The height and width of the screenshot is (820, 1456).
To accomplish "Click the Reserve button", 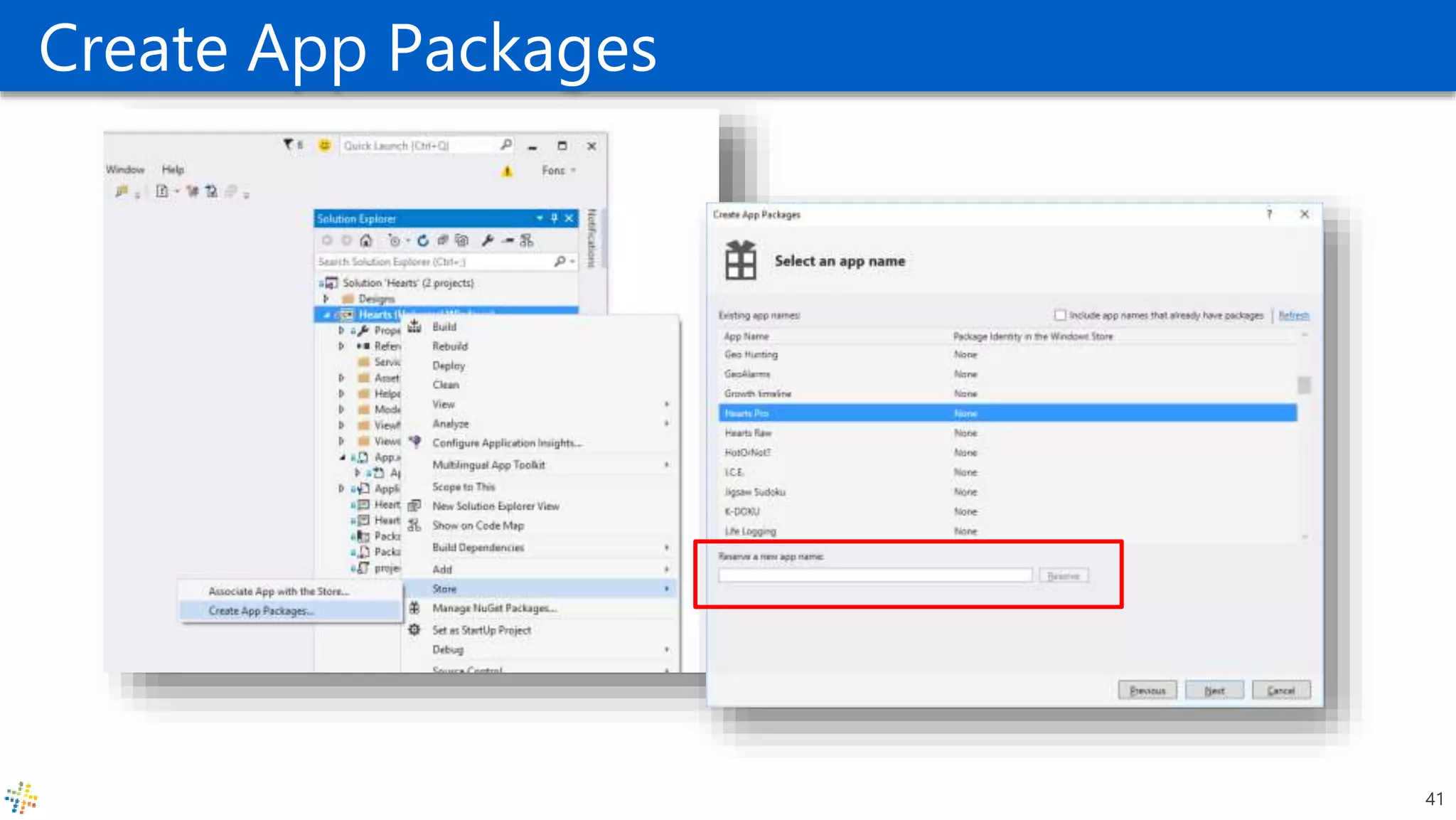I will (x=1064, y=575).
